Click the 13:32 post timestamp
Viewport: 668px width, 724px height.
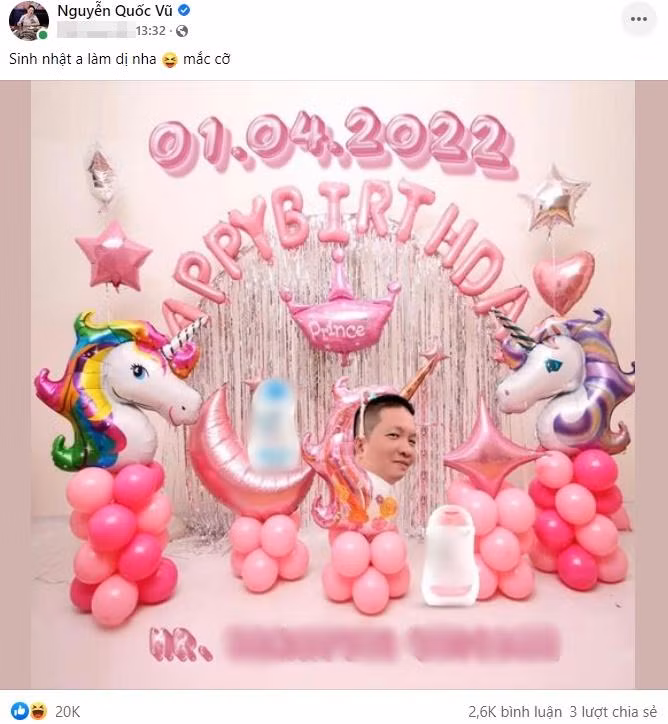click(x=150, y=31)
